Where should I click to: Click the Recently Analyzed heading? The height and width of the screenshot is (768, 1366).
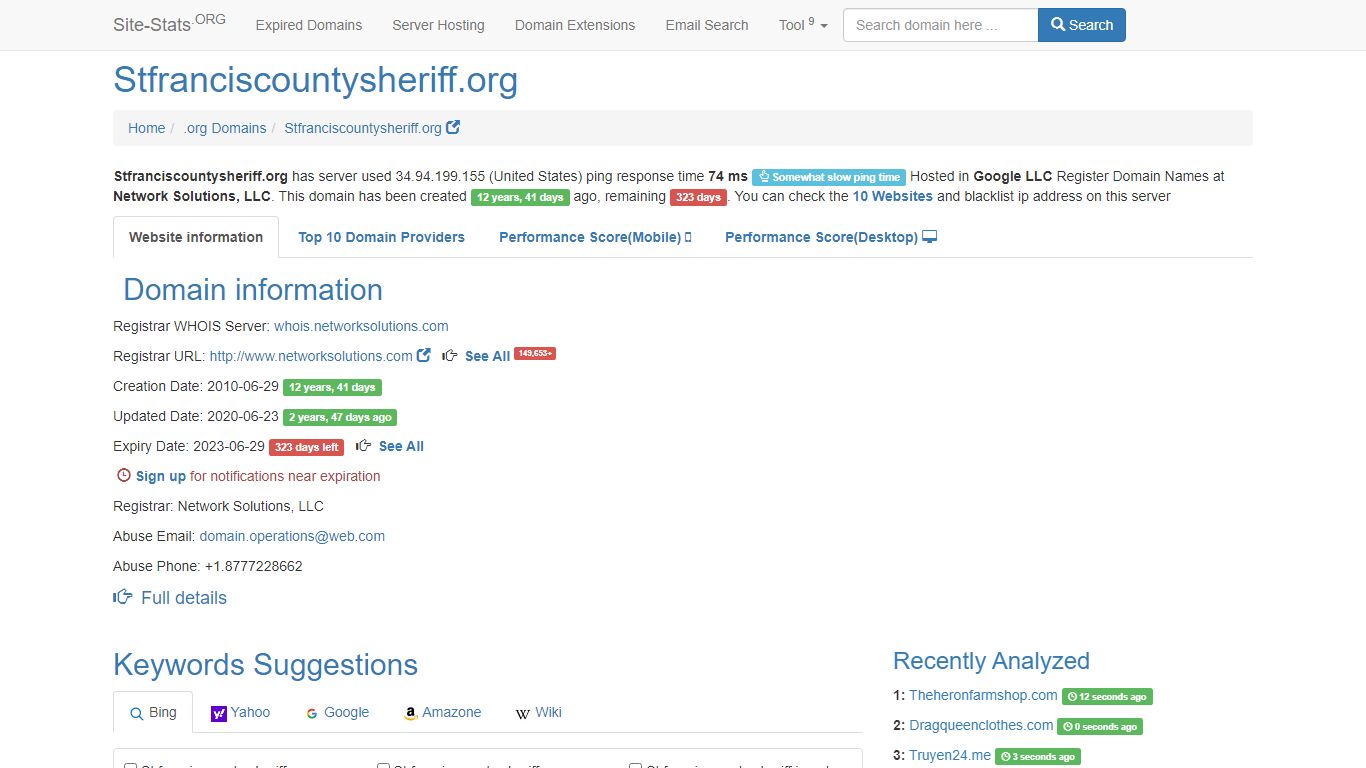pyautogui.click(x=991, y=661)
